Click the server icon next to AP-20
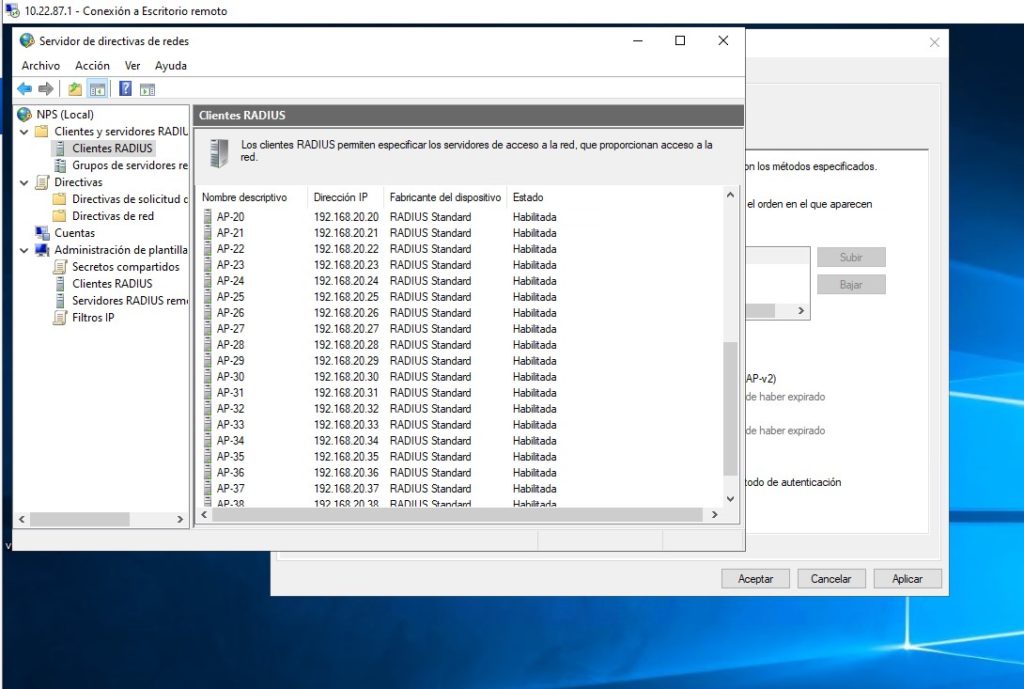 coord(208,216)
